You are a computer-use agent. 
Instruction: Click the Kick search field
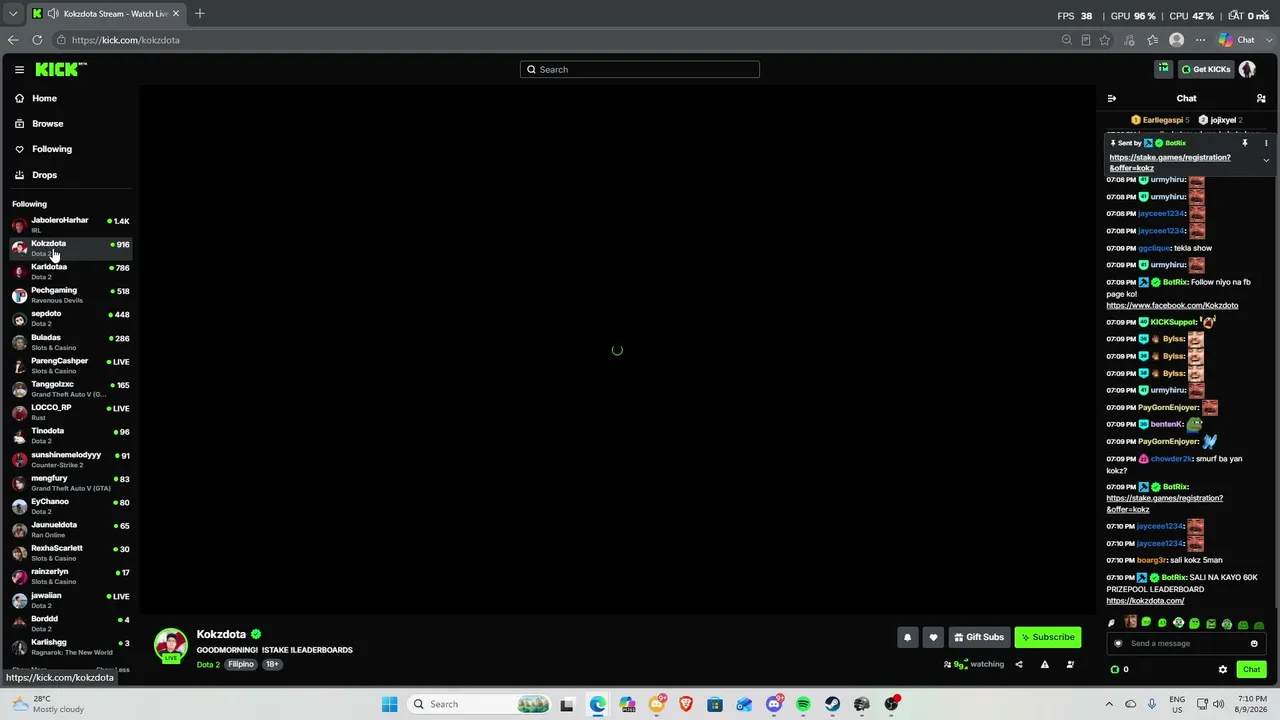(640, 69)
